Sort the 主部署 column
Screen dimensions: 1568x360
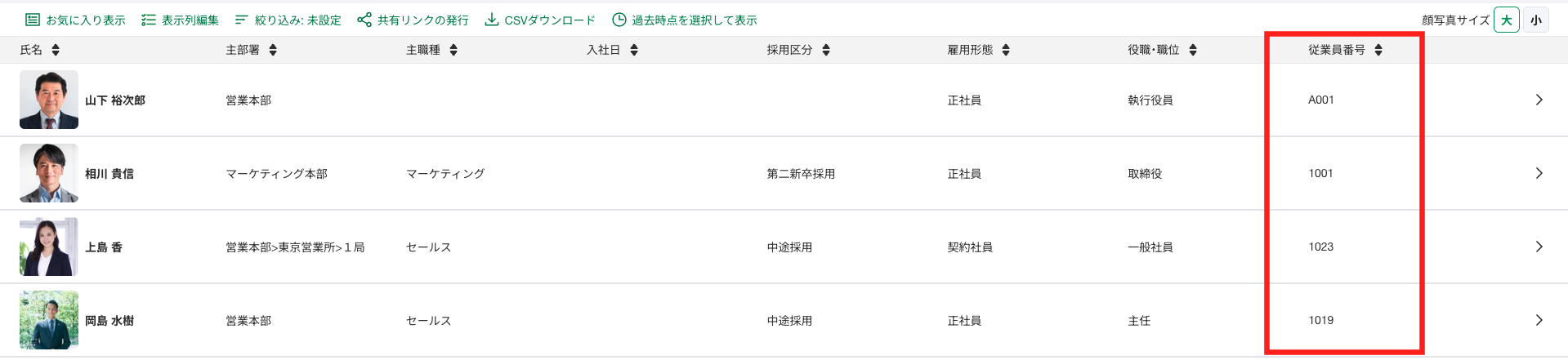coord(273,50)
